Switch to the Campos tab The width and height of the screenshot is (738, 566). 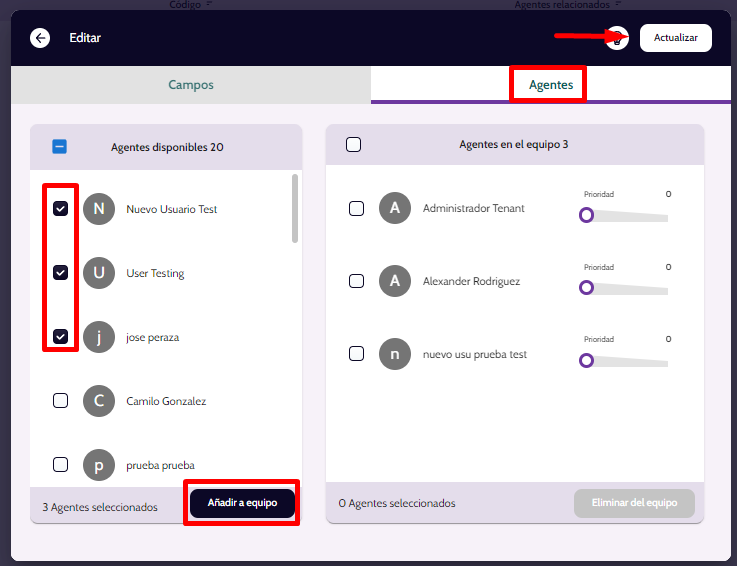(x=191, y=85)
